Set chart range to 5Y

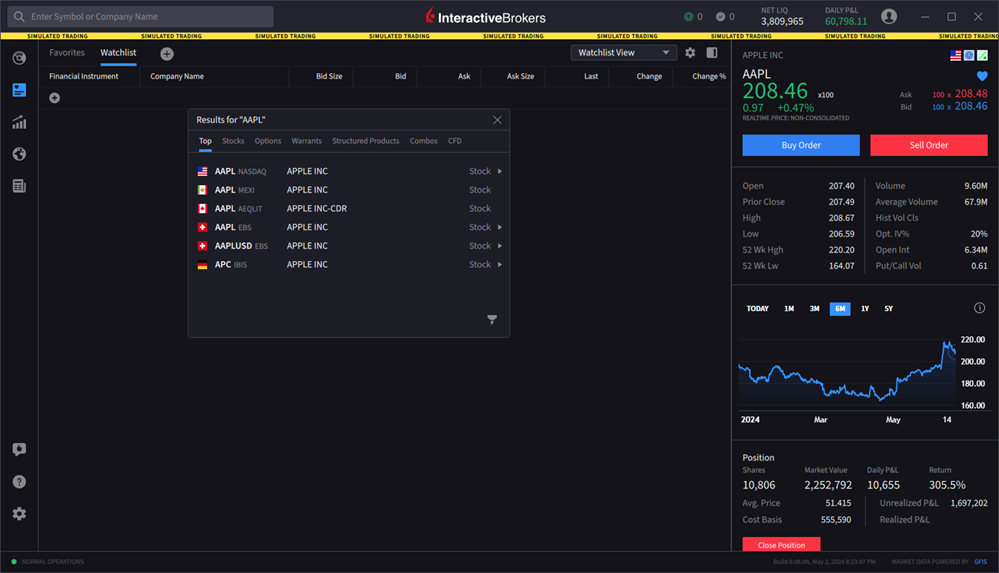coord(889,308)
